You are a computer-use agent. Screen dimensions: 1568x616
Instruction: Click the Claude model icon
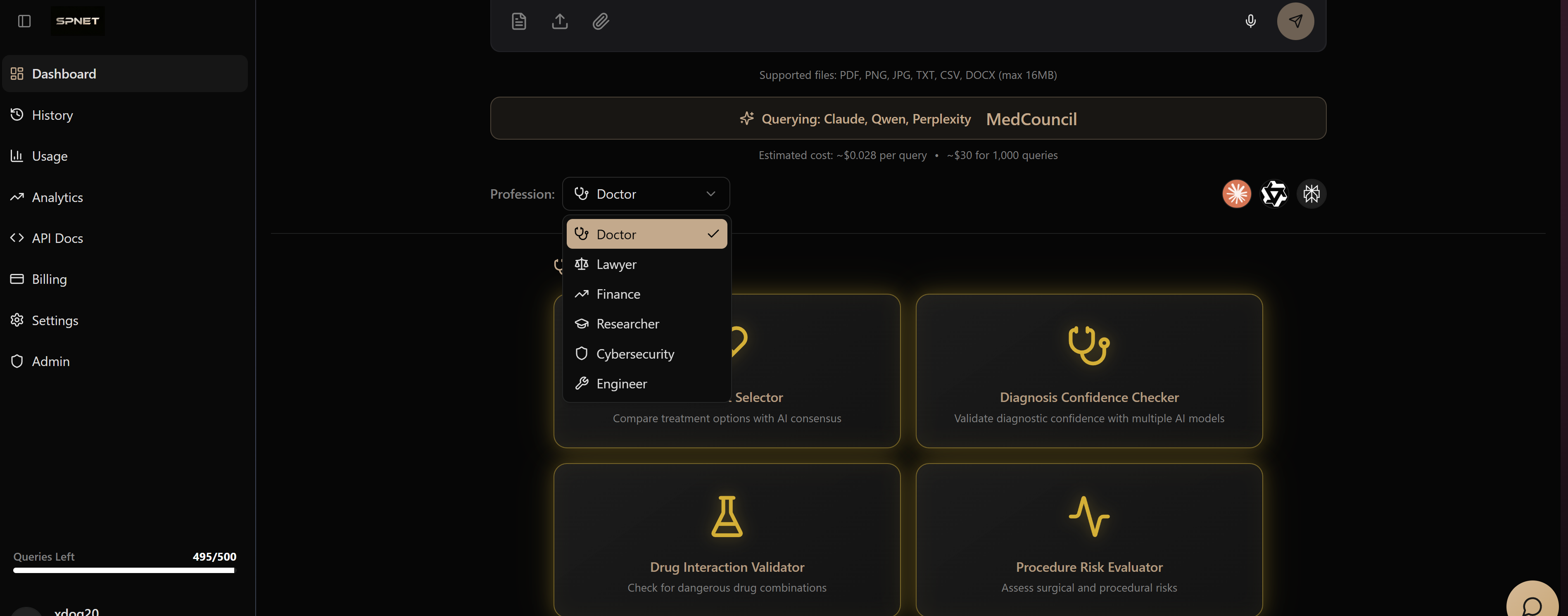coord(1236,194)
